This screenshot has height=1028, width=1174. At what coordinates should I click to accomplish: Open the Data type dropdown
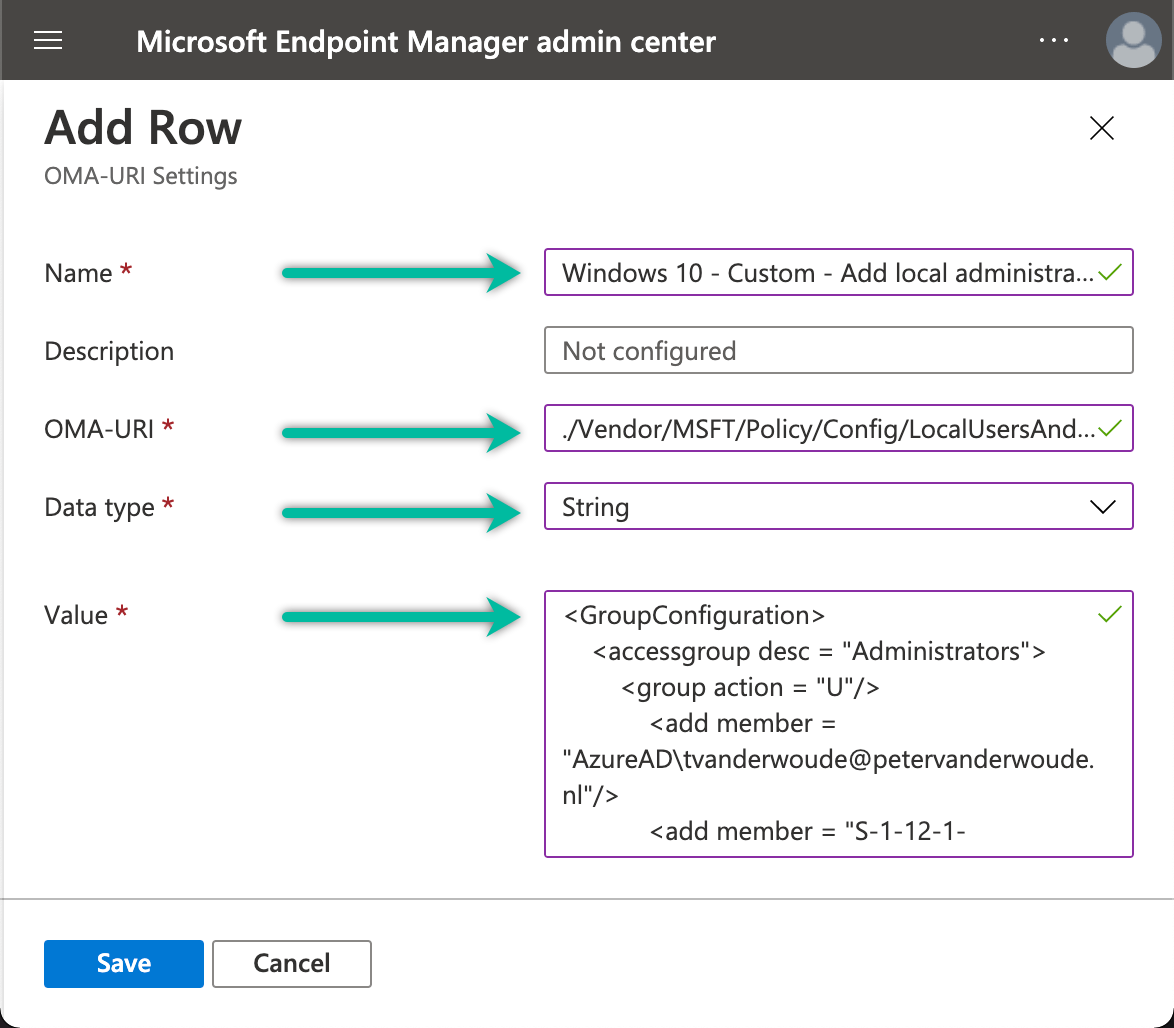click(x=838, y=506)
